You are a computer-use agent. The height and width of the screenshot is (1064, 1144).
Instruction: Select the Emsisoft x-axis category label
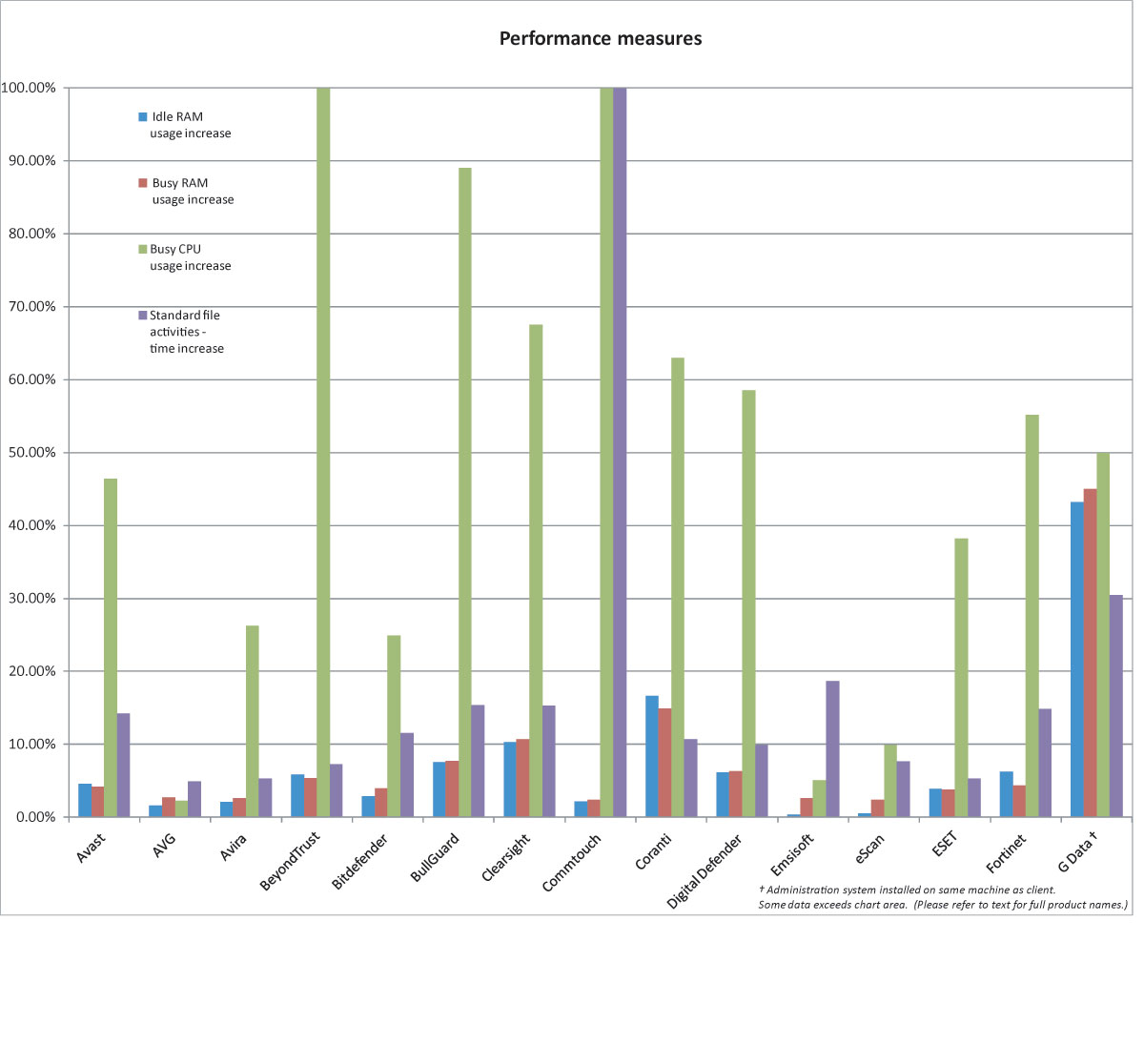pos(792,853)
